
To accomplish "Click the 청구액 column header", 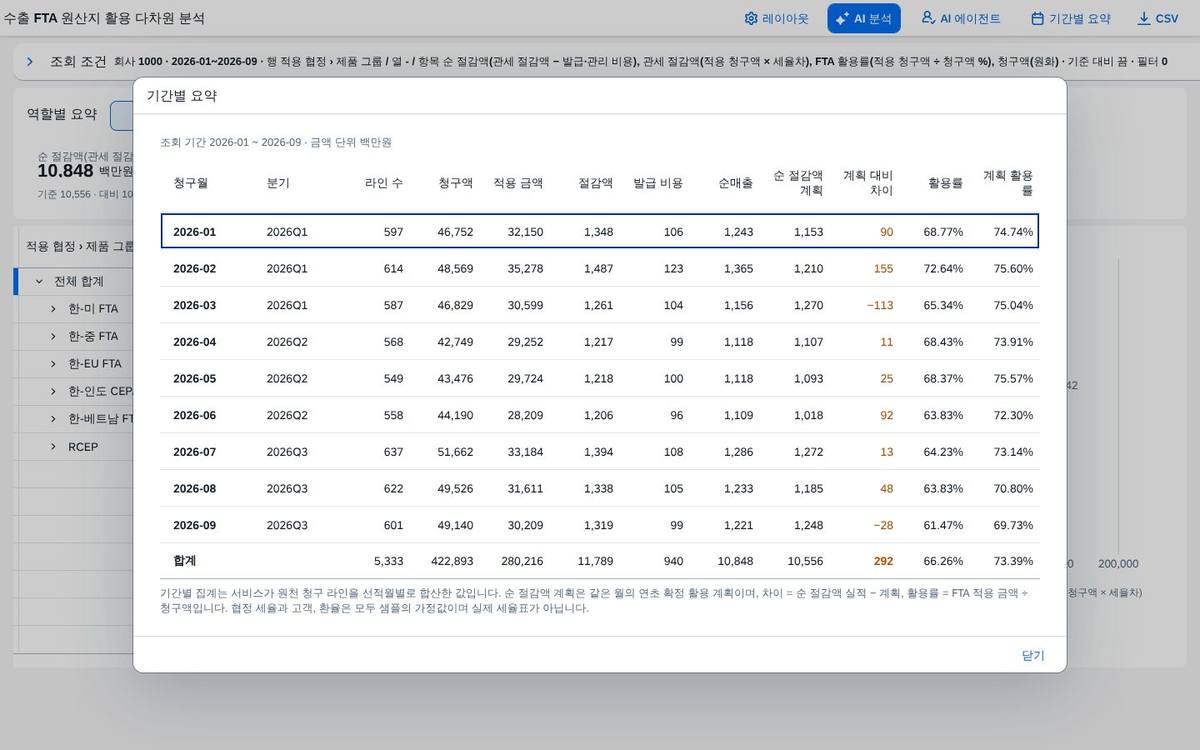I will click(455, 183).
